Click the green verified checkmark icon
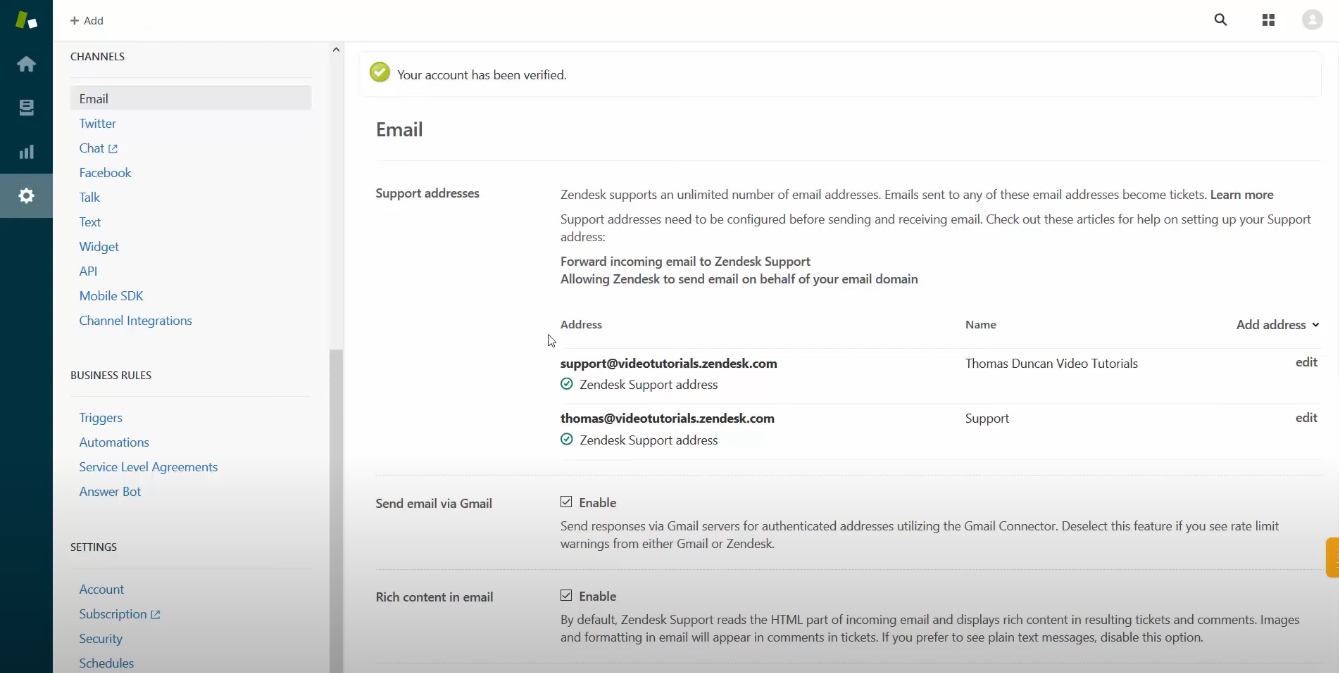Screen dimensions: 1339x673 (379, 72)
